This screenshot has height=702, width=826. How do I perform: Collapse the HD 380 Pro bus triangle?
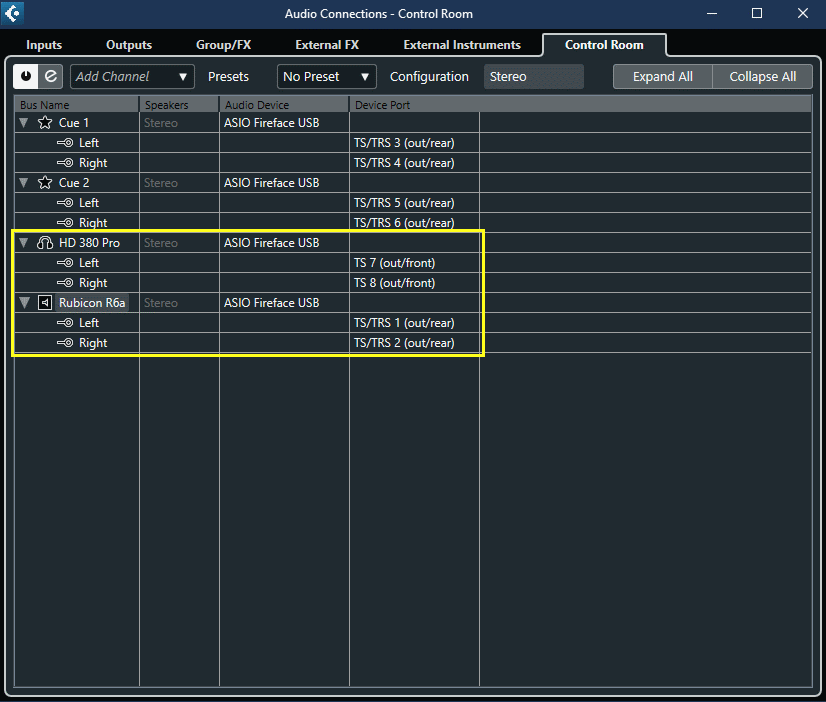[24, 243]
